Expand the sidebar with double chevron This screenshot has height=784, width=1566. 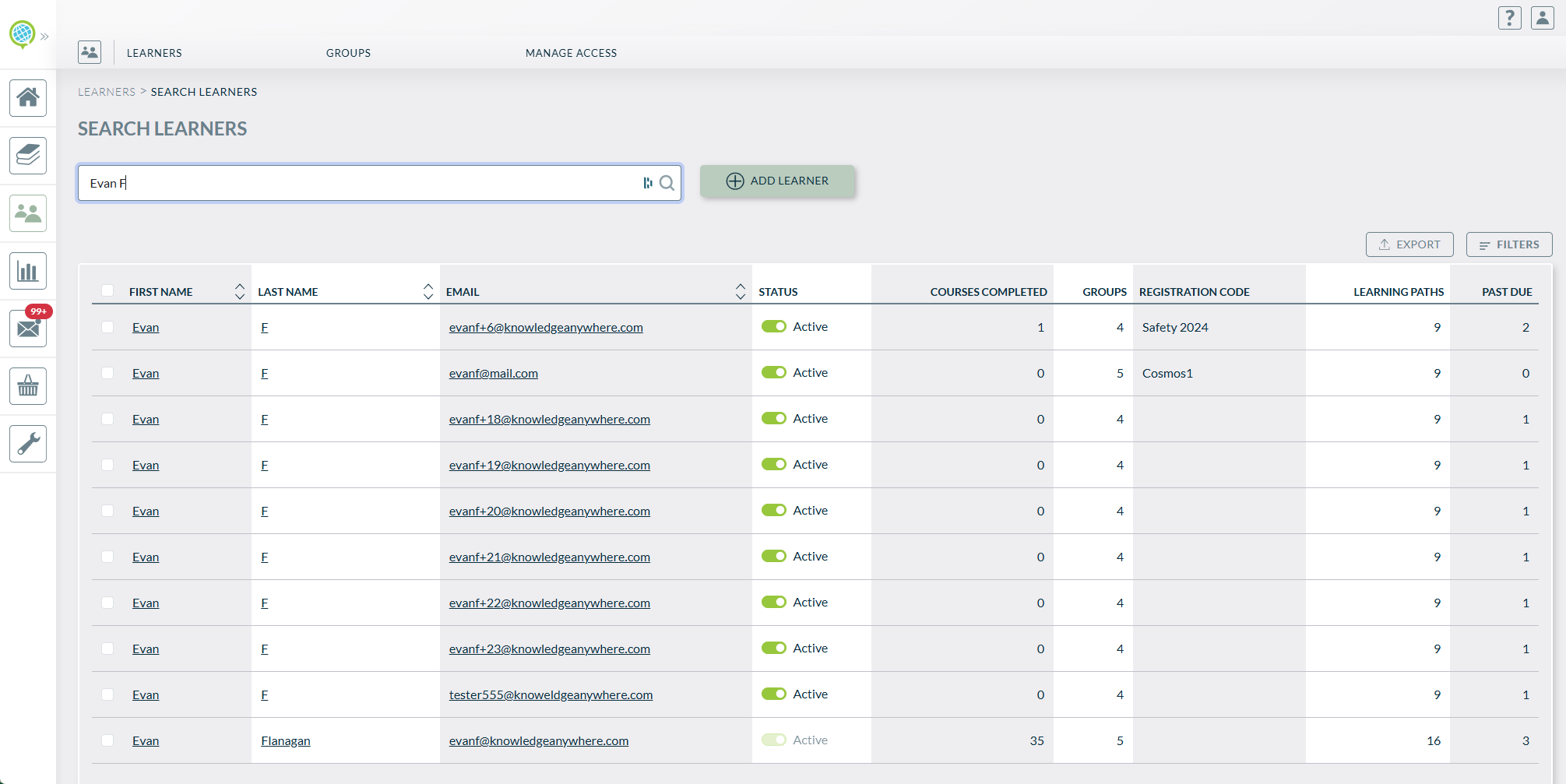point(44,37)
